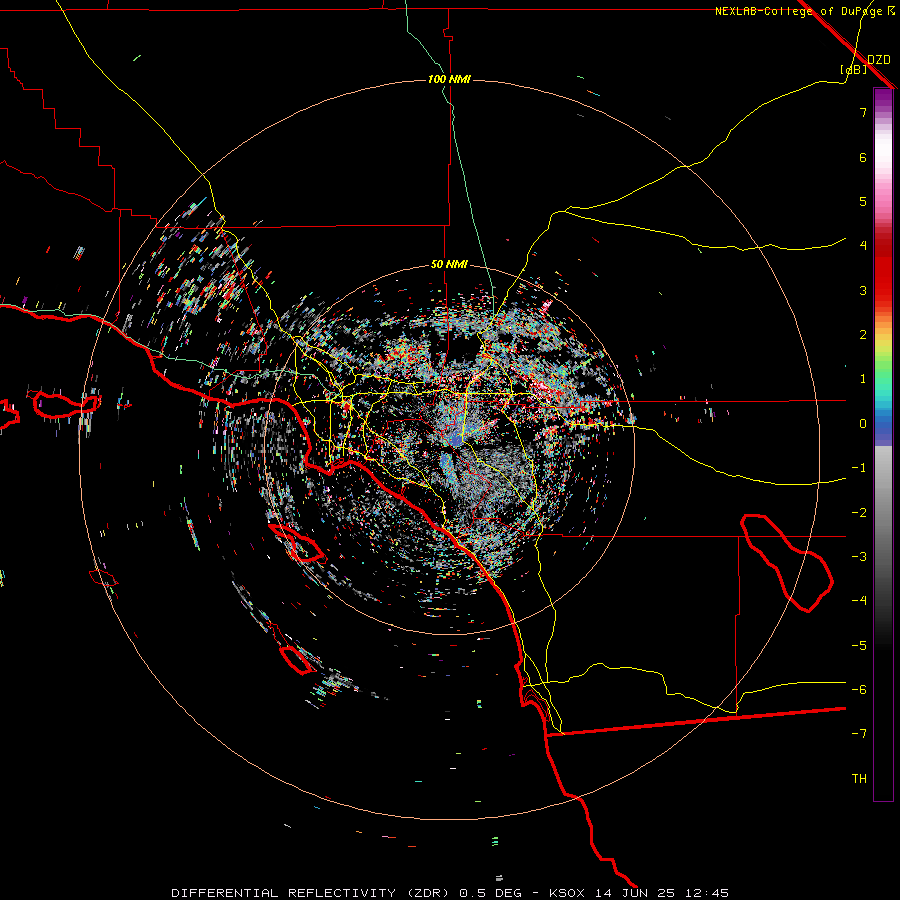900x900 pixels.
Task: Click the -4 value on color scale
Action: (859, 601)
